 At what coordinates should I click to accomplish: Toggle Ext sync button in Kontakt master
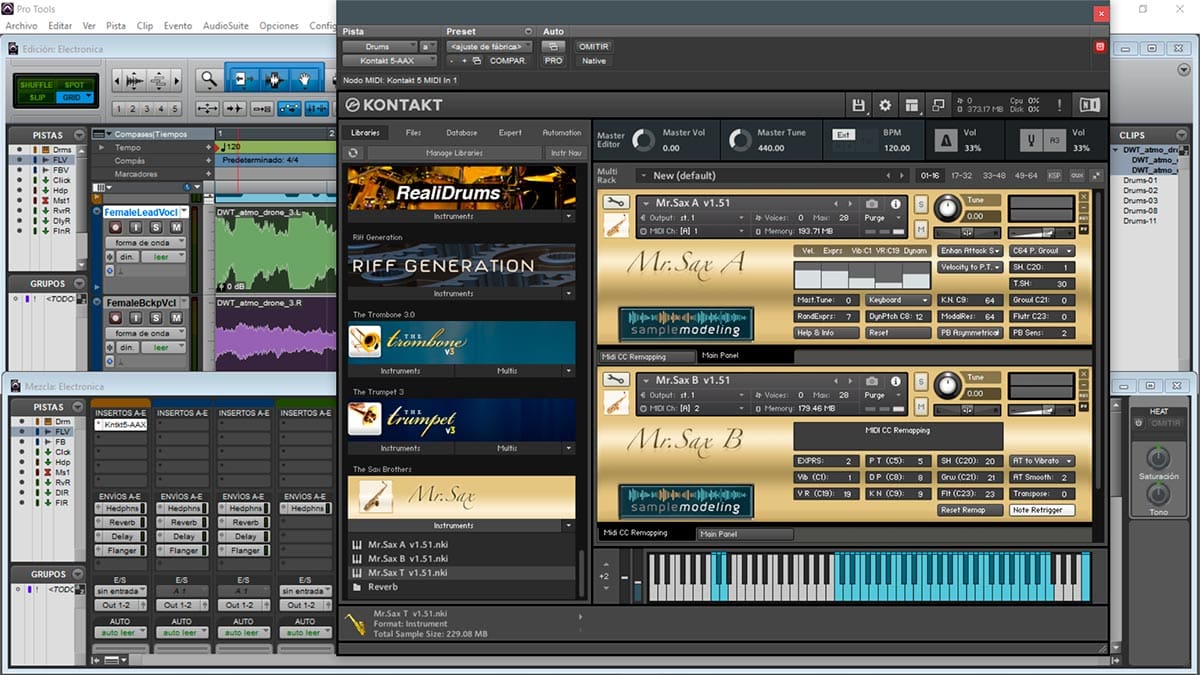[843, 133]
